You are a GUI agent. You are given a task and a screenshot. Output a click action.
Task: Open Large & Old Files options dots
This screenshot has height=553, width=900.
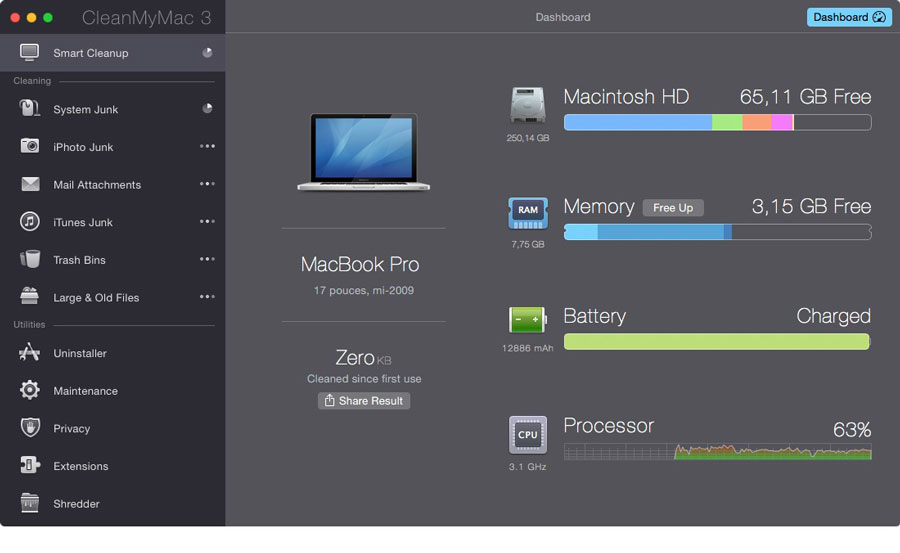(x=207, y=297)
